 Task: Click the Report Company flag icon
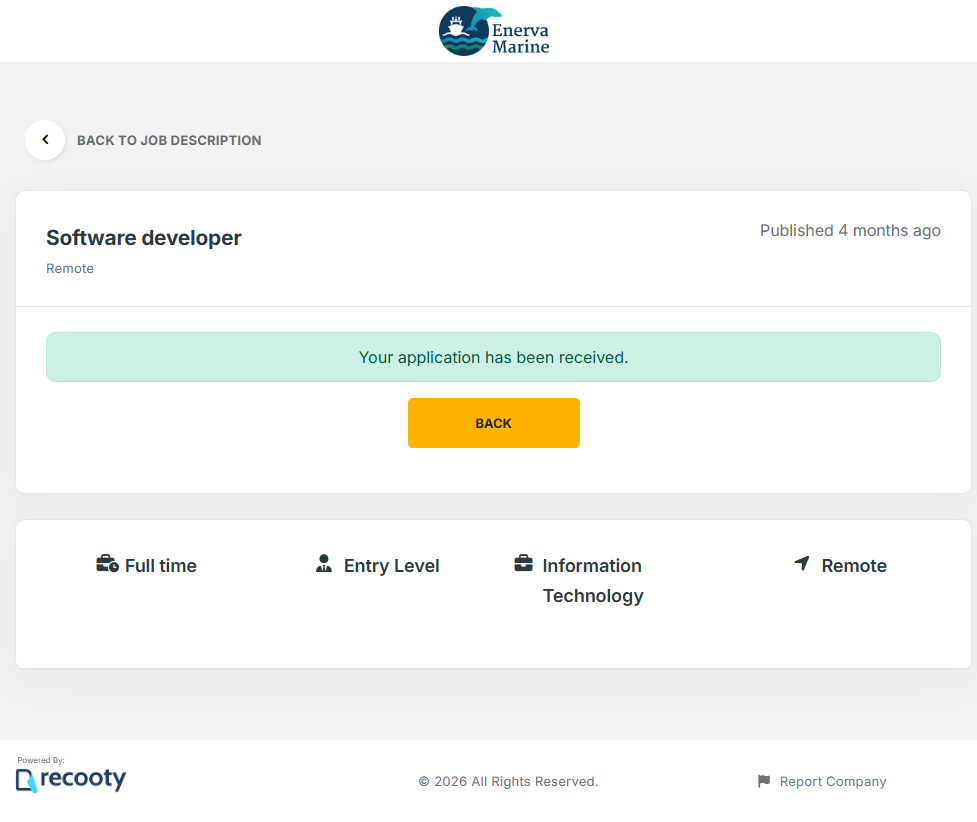[x=764, y=781]
